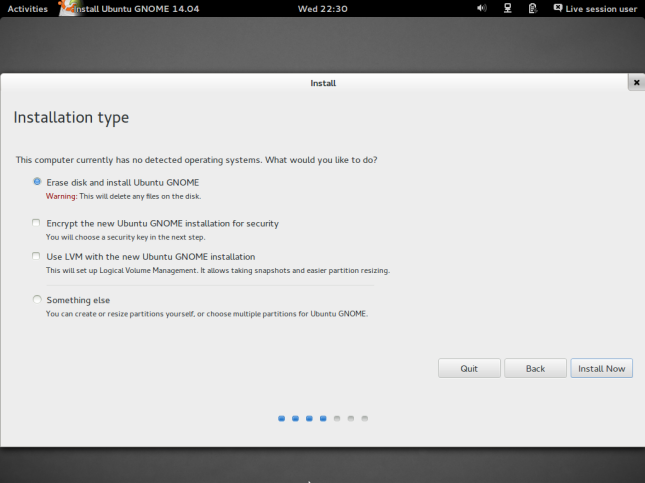Image resolution: width=645 pixels, height=483 pixels.
Task: Close the Install window with X
Action: click(636, 83)
